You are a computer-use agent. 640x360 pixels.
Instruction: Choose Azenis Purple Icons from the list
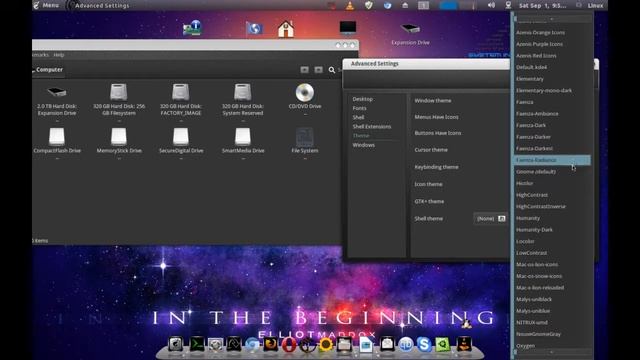pos(539,44)
